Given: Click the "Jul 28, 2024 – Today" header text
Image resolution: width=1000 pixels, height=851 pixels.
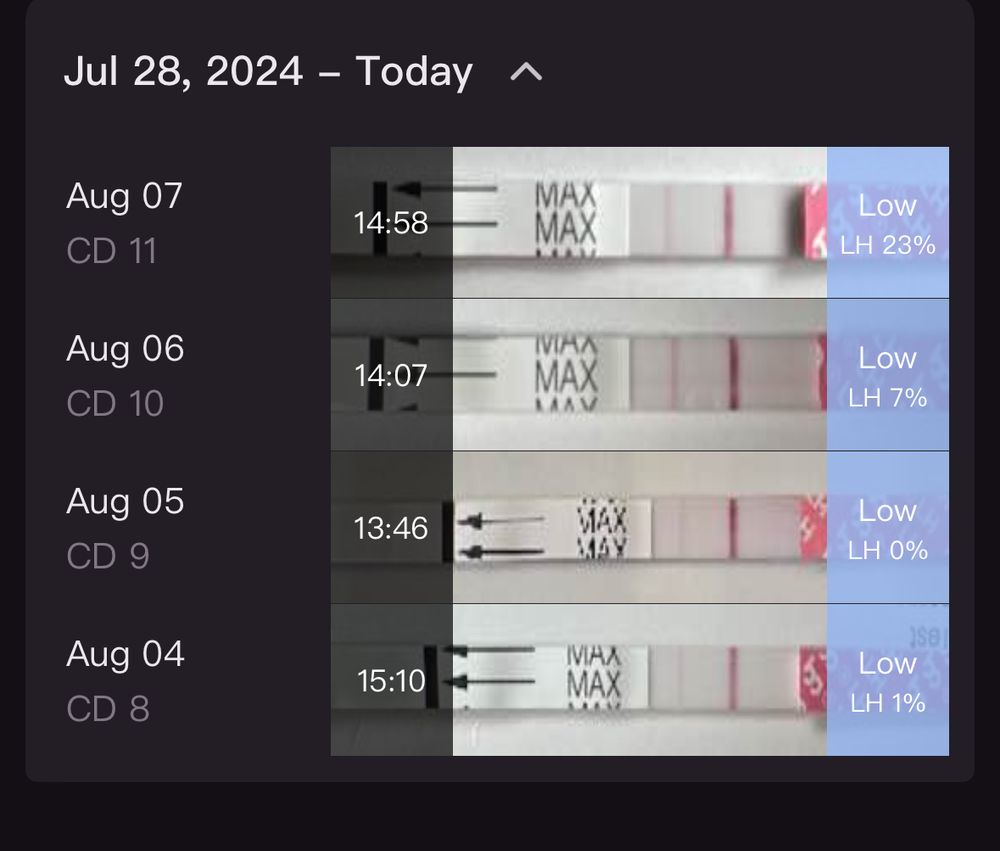Looking at the screenshot, I should coord(268,72).
